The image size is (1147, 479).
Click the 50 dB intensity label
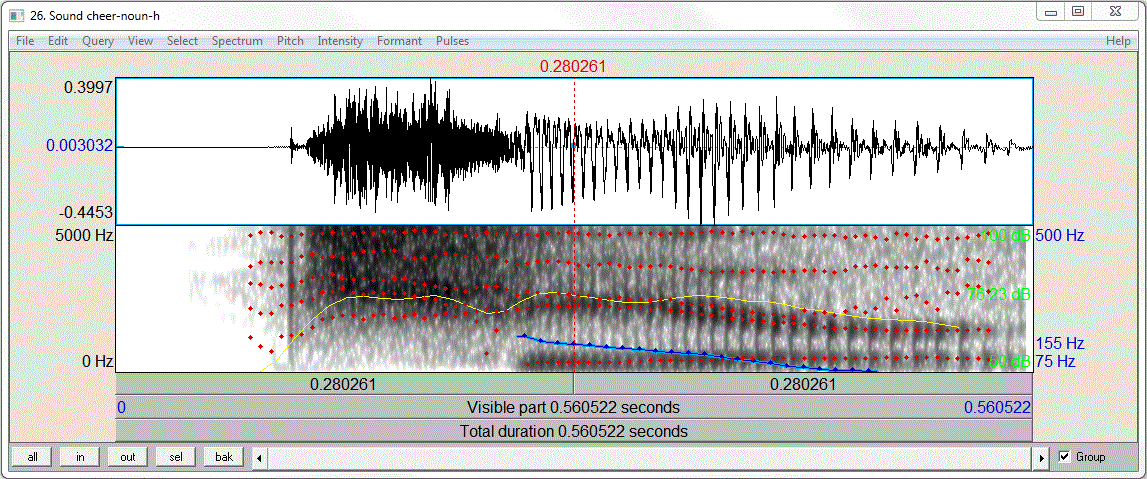[x=1010, y=361]
